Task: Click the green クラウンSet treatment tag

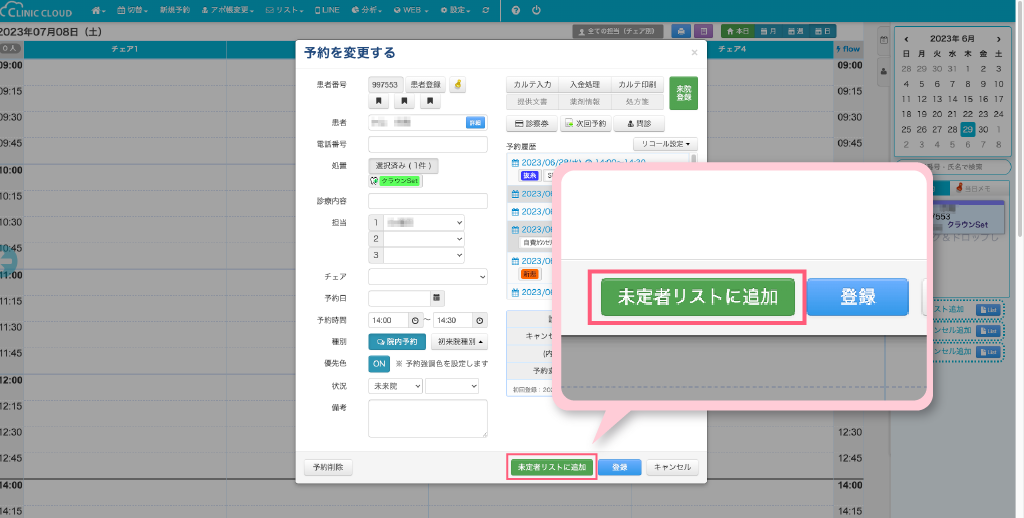Action: 399,181
